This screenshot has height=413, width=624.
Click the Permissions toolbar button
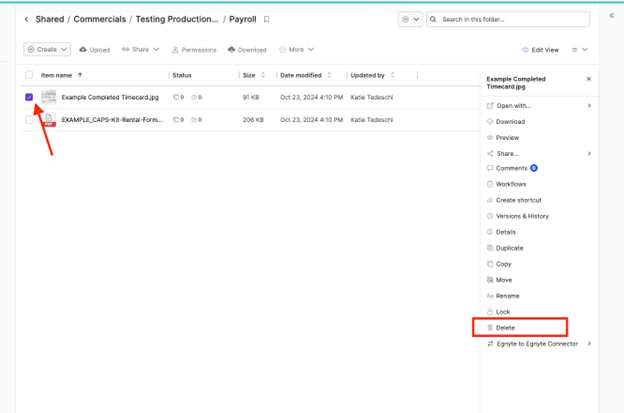(x=194, y=50)
